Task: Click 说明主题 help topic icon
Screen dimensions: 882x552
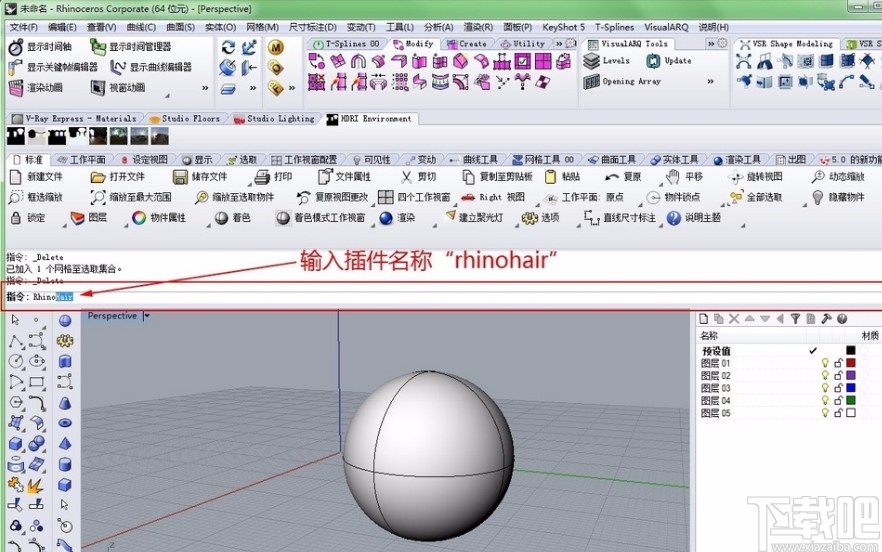Action: [x=674, y=218]
